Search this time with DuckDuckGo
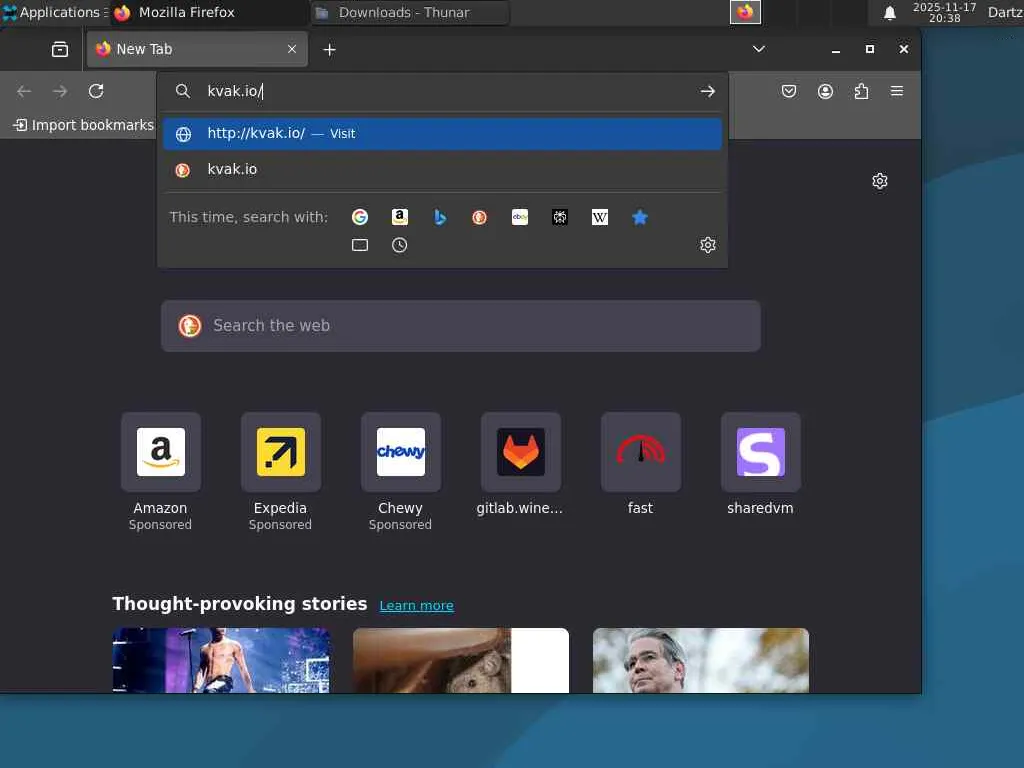The image size is (1024, 768). pos(479,217)
